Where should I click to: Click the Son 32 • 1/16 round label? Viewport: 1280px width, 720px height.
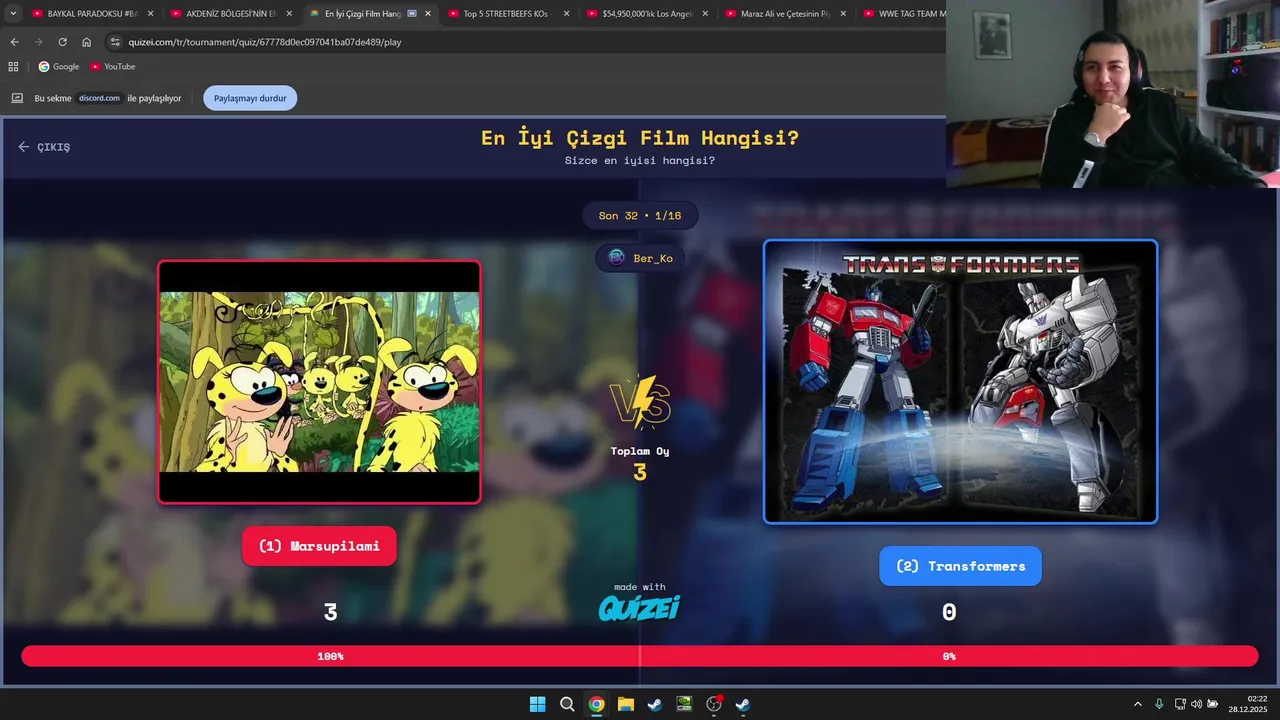pos(640,216)
